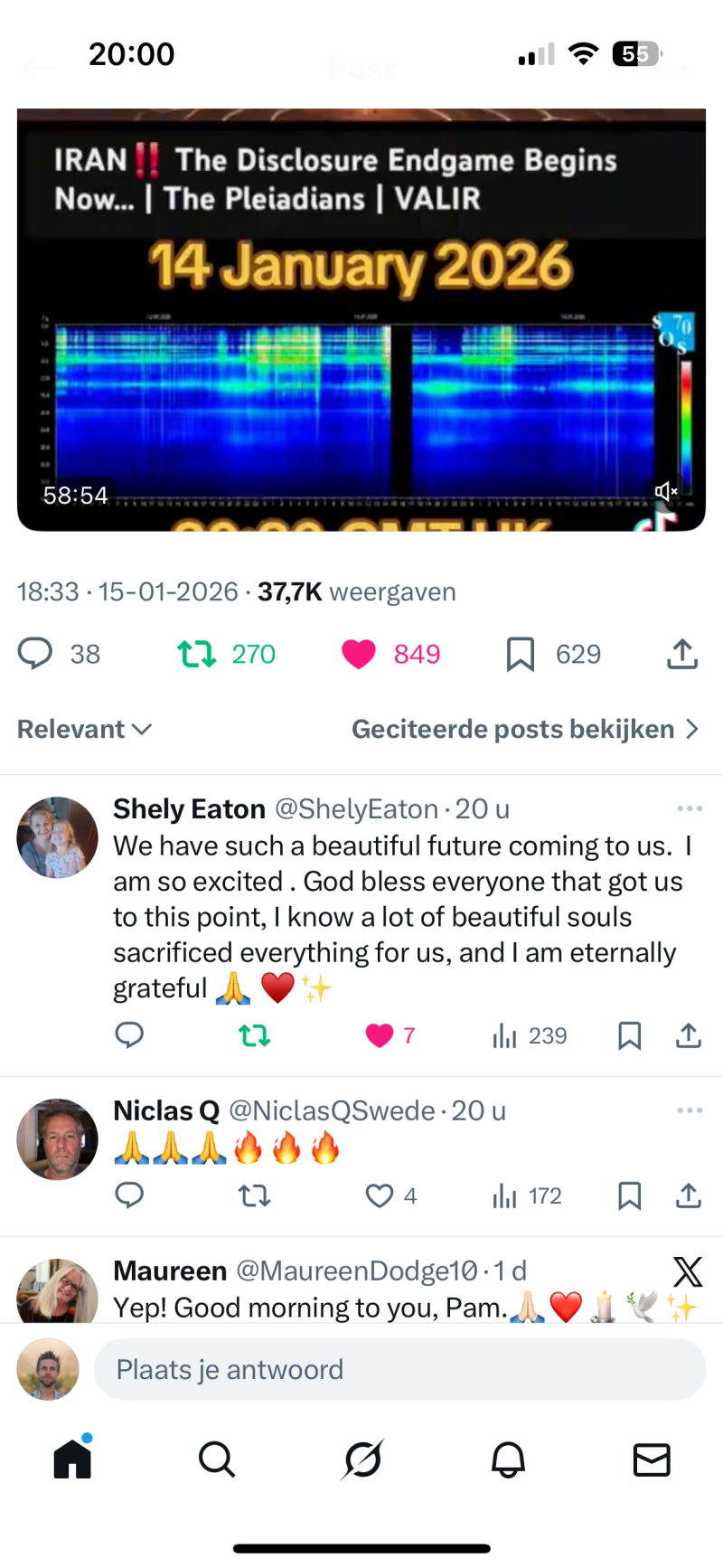Reply to Shely Eaton's comment
This screenshot has height=1568, width=723.
click(129, 1034)
